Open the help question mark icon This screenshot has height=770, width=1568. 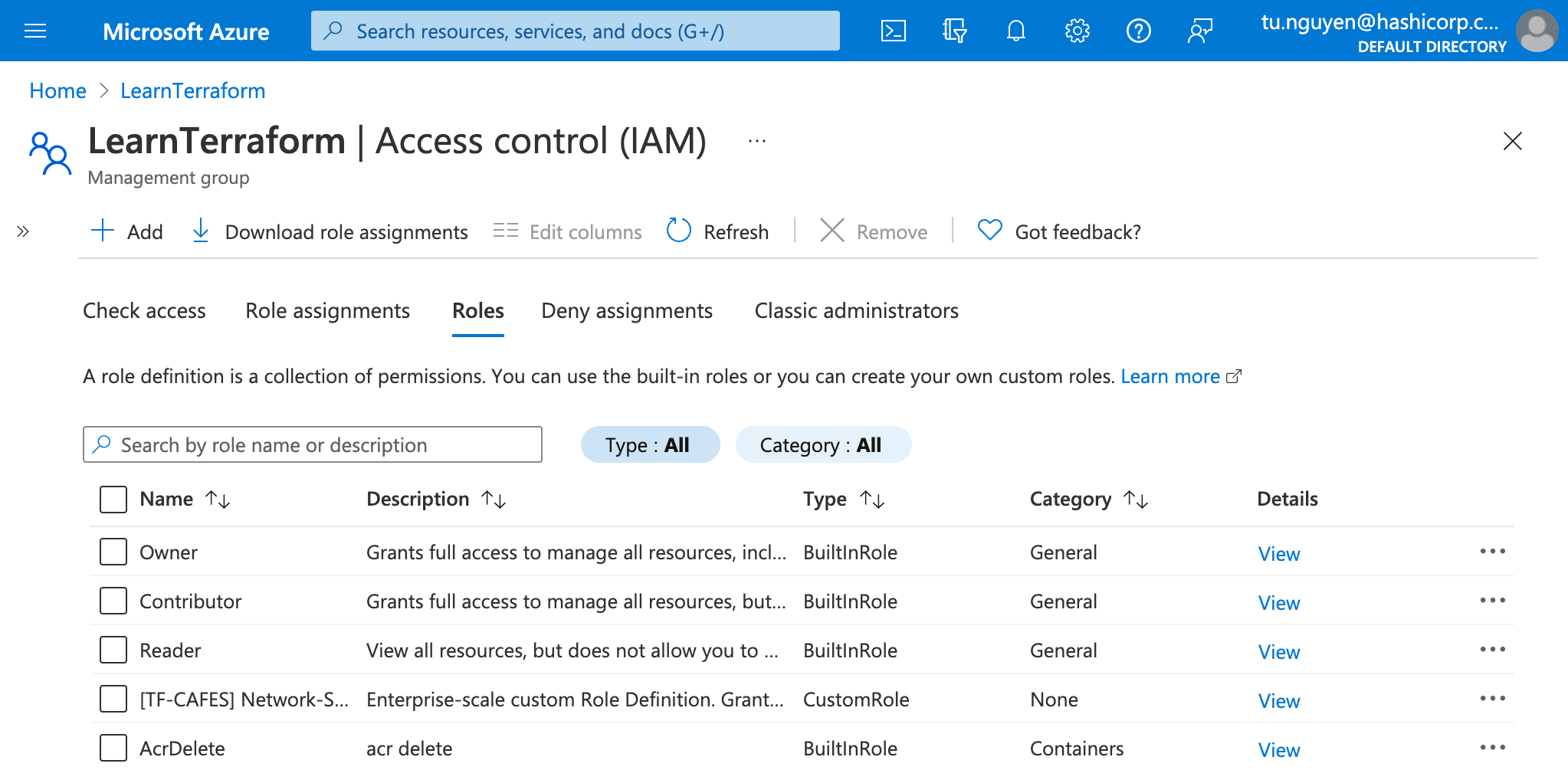pyautogui.click(x=1139, y=31)
